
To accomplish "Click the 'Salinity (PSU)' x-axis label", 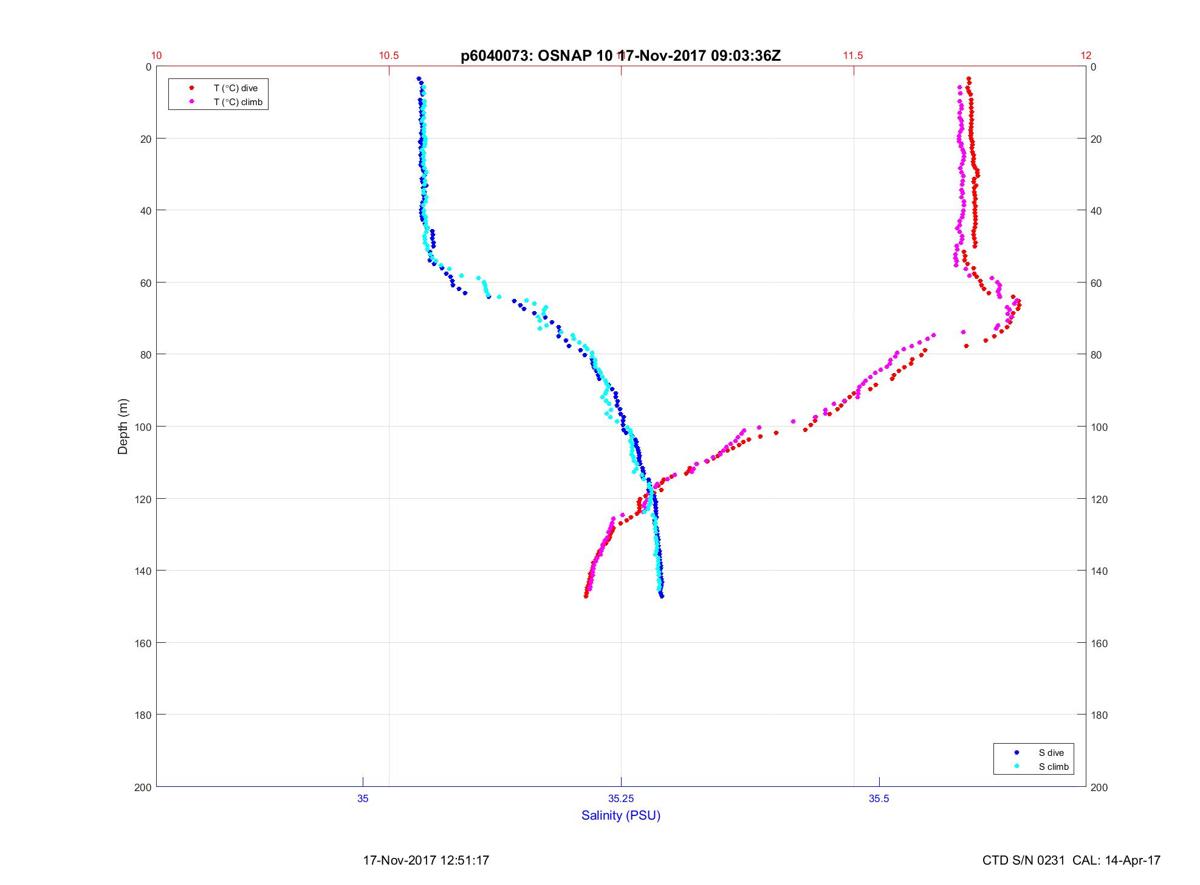I will click(x=621, y=816).
